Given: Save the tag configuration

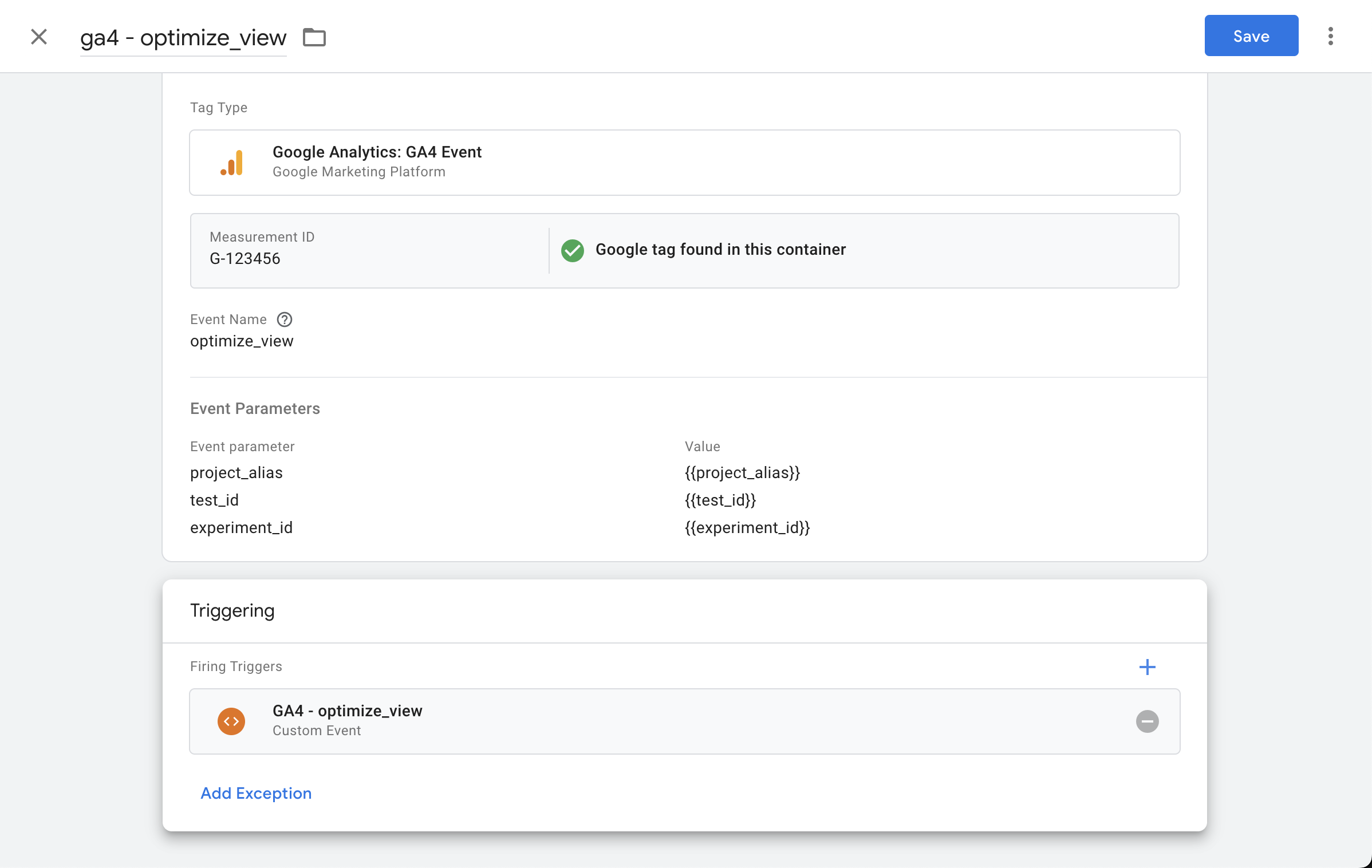Looking at the screenshot, I should [x=1251, y=35].
